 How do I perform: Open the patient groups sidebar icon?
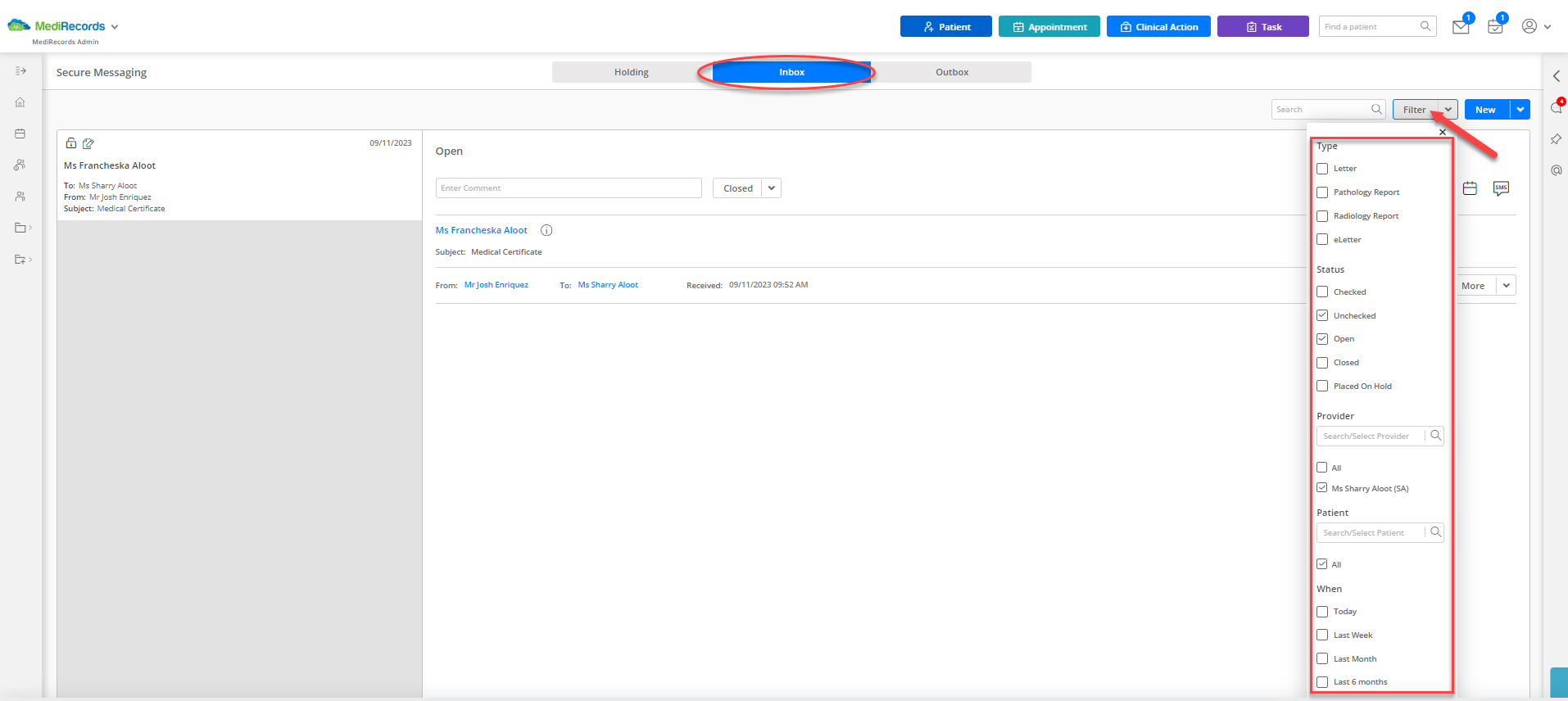[20, 165]
